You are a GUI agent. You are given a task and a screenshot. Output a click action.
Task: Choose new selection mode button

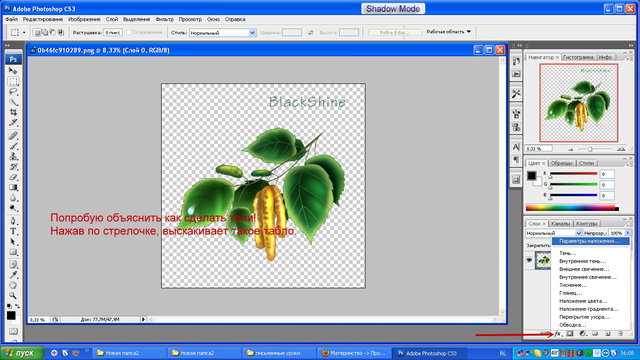coord(37,32)
